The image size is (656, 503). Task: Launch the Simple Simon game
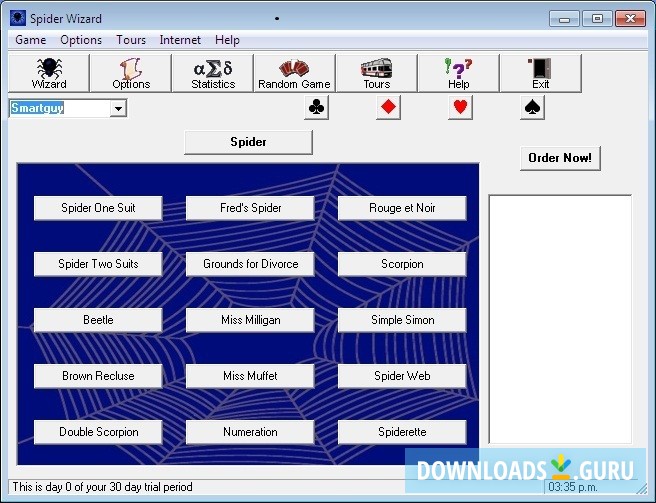pos(402,320)
